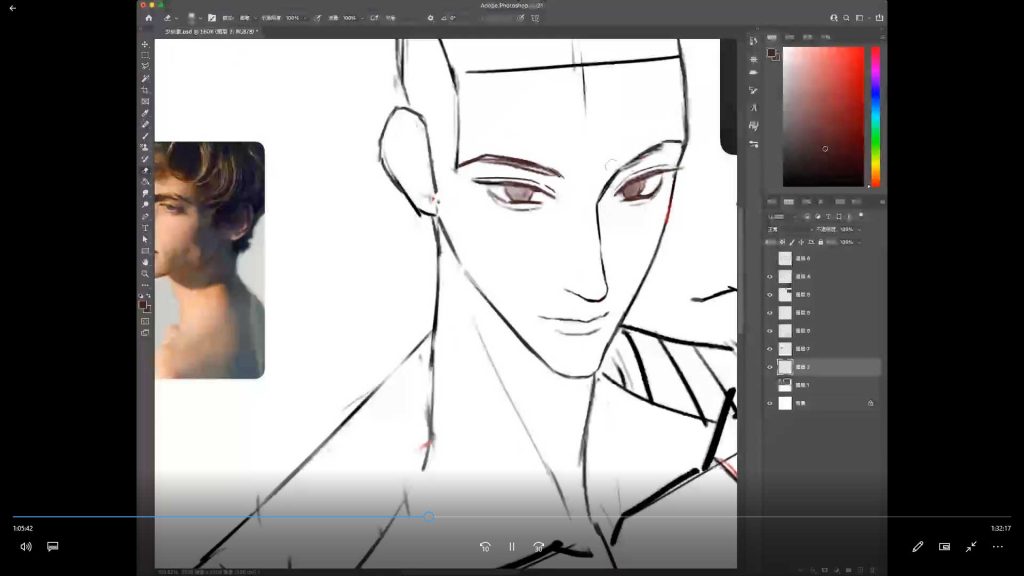
Task: Select the Hand tool
Action: (145, 262)
